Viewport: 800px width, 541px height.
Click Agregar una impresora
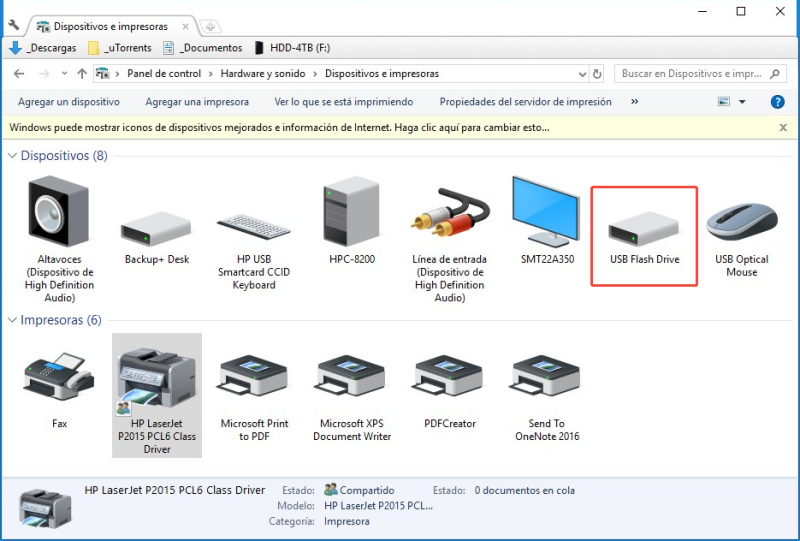tap(197, 102)
